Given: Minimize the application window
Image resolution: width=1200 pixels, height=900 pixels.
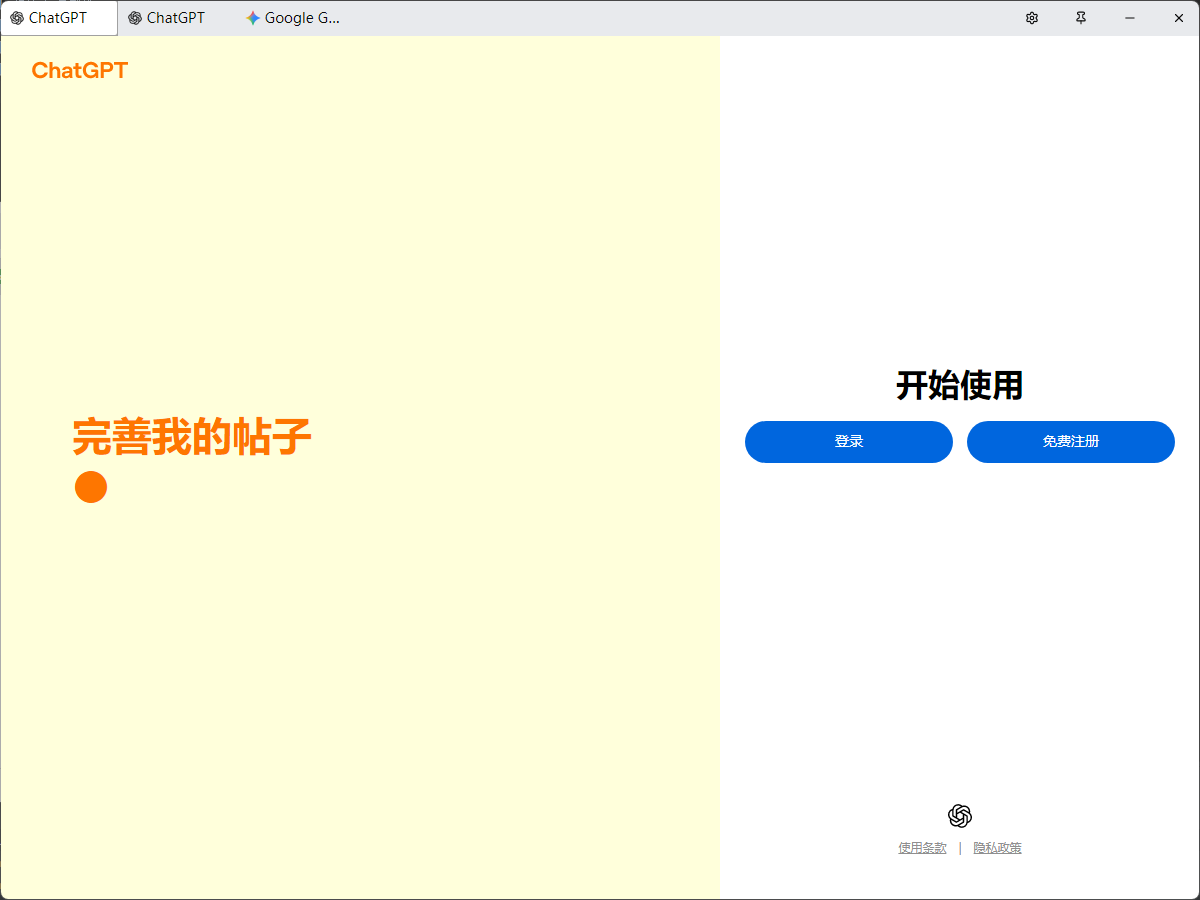Looking at the screenshot, I should click(x=1130, y=18).
